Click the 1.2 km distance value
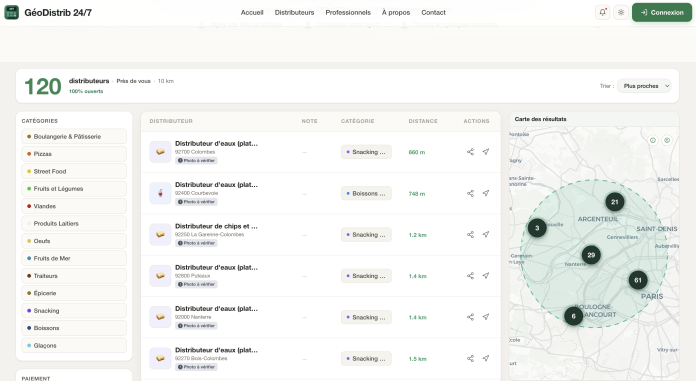This screenshot has width=696, height=381. click(418, 235)
